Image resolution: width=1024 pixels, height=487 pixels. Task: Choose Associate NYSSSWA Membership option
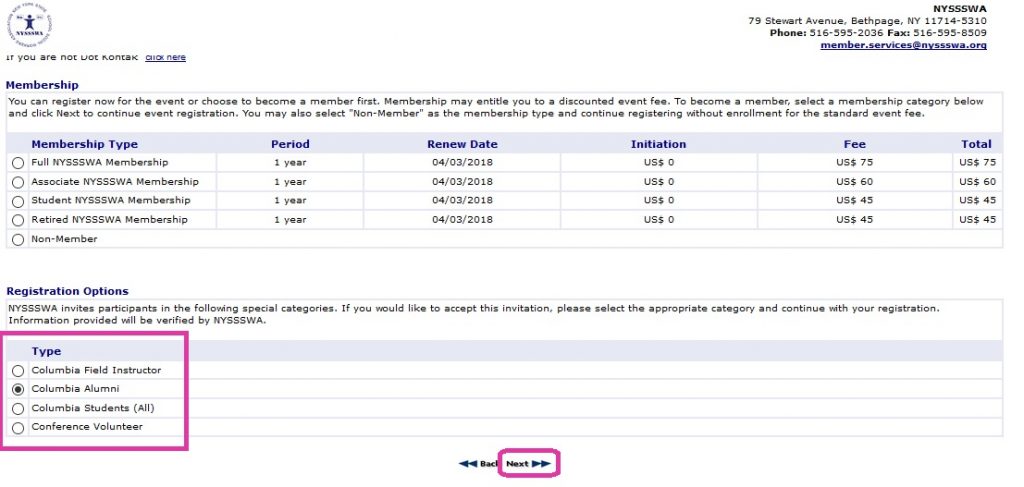17,182
